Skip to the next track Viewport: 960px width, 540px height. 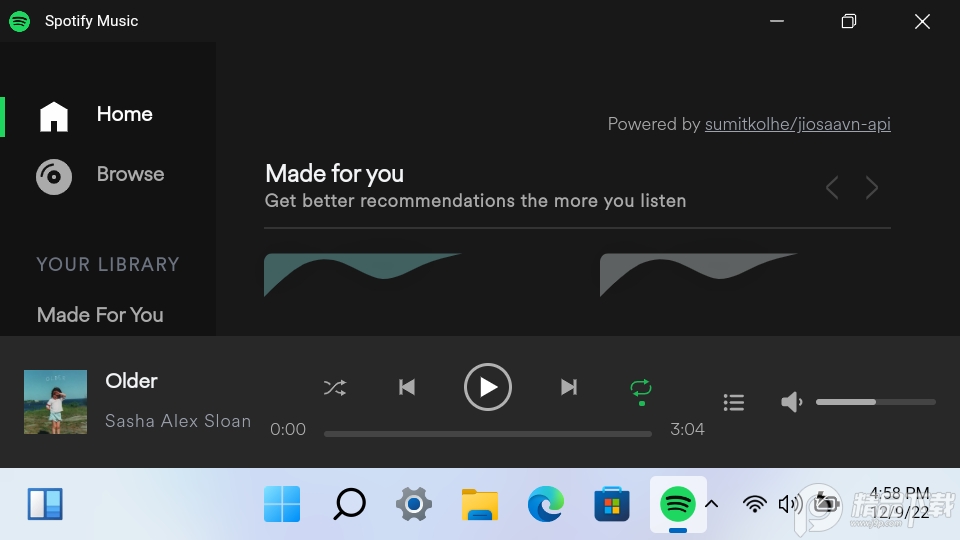click(569, 387)
